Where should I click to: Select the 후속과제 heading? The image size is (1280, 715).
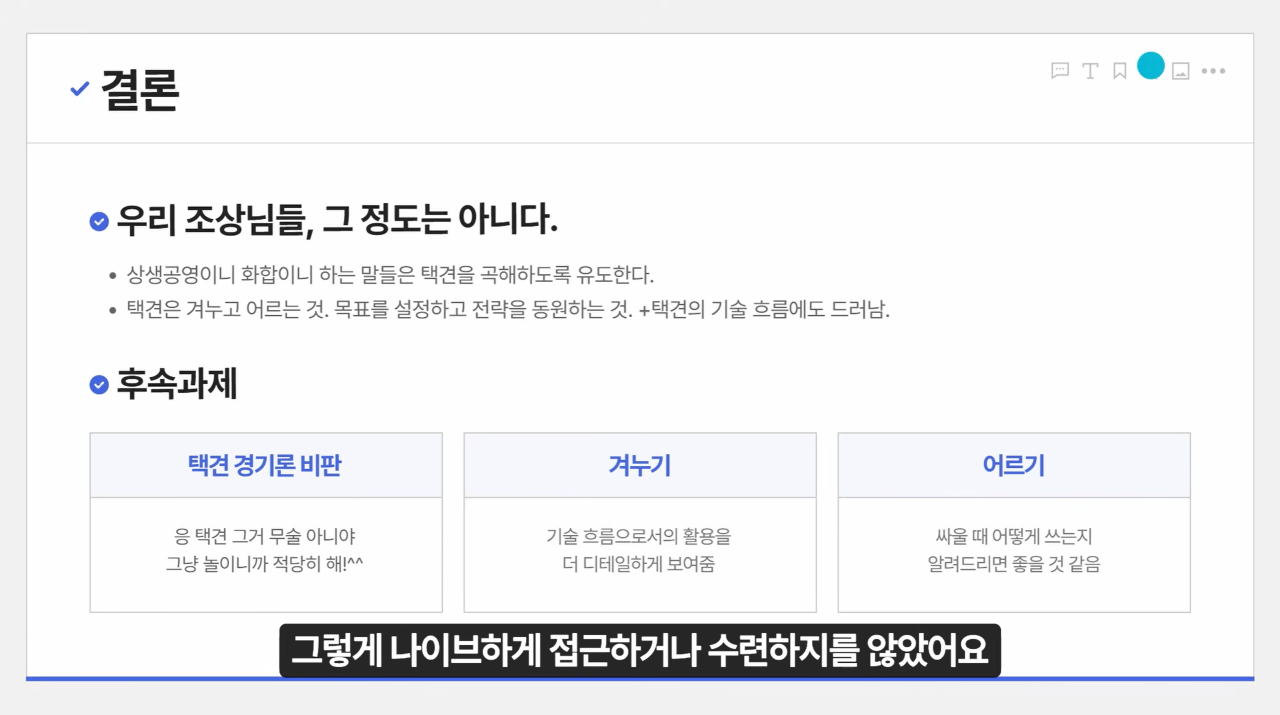point(177,384)
